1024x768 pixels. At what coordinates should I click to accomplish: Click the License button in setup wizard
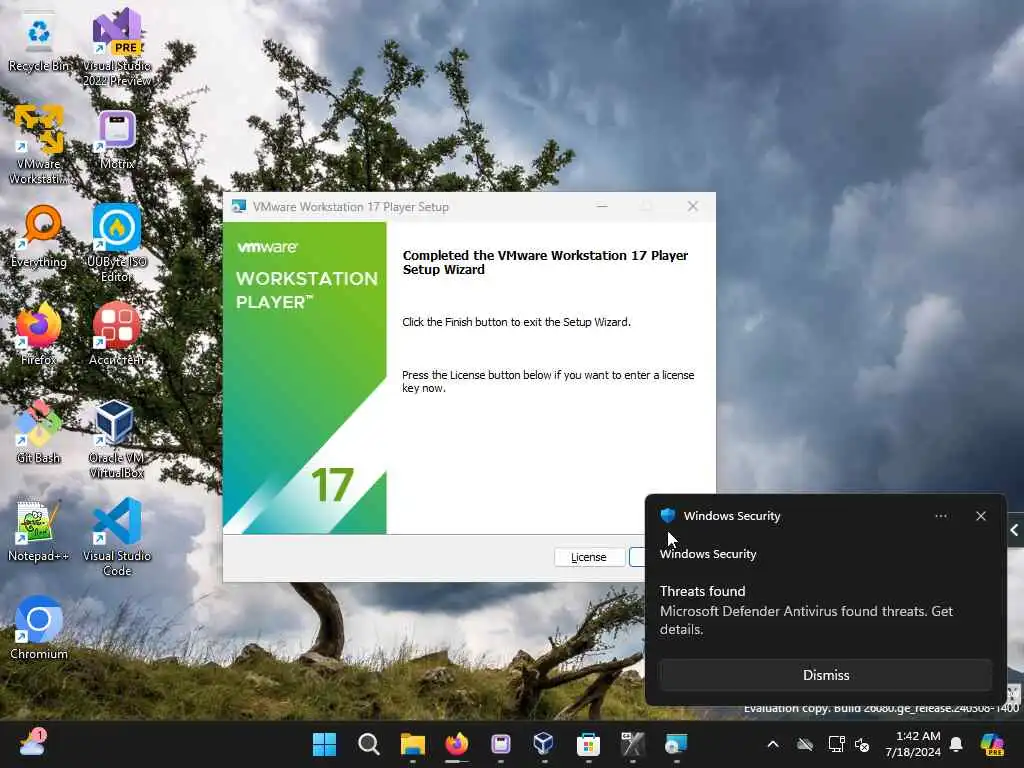tap(589, 557)
